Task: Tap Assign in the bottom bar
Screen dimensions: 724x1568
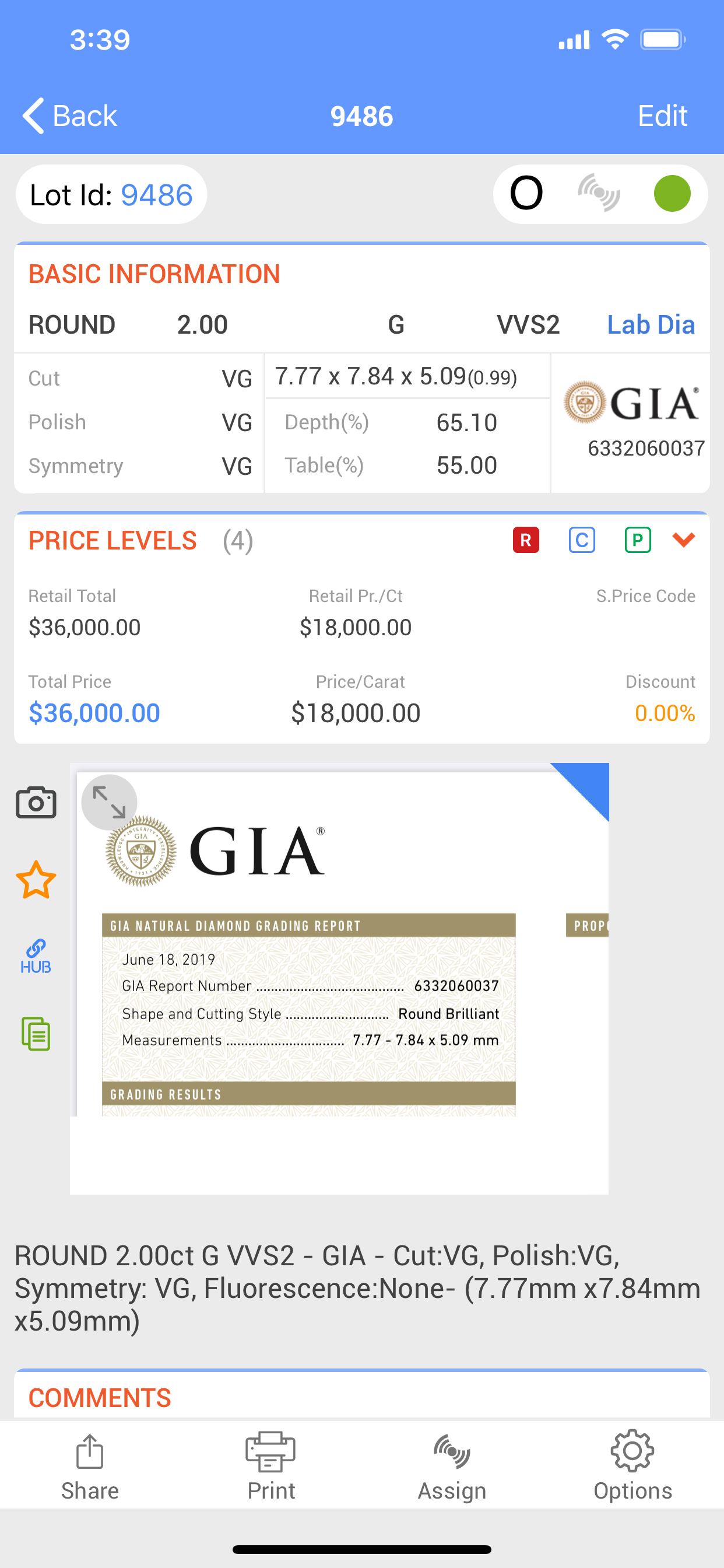Action: pyautogui.click(x=451, y=1468)
